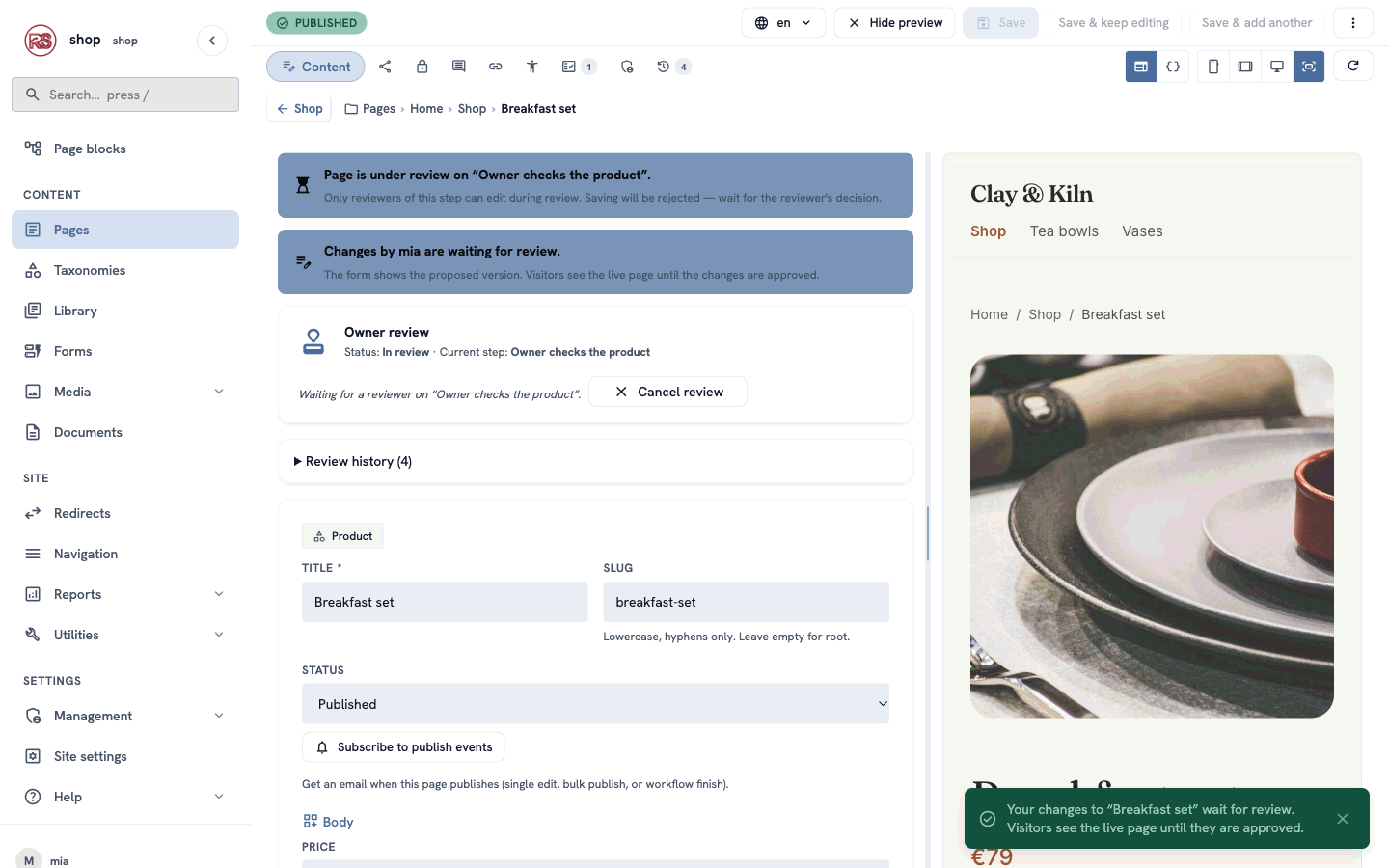Click the Slug field containing breakfast-set
1389x868 pixels.
coord(747,602)
